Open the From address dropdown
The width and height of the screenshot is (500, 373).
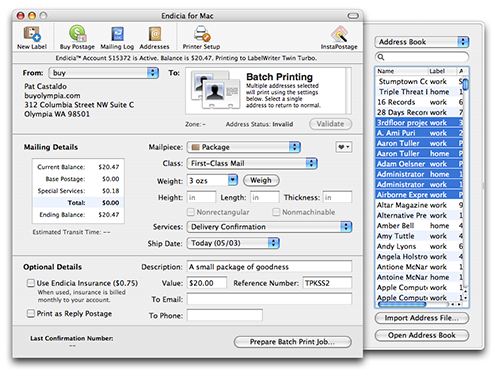(104, 73)
